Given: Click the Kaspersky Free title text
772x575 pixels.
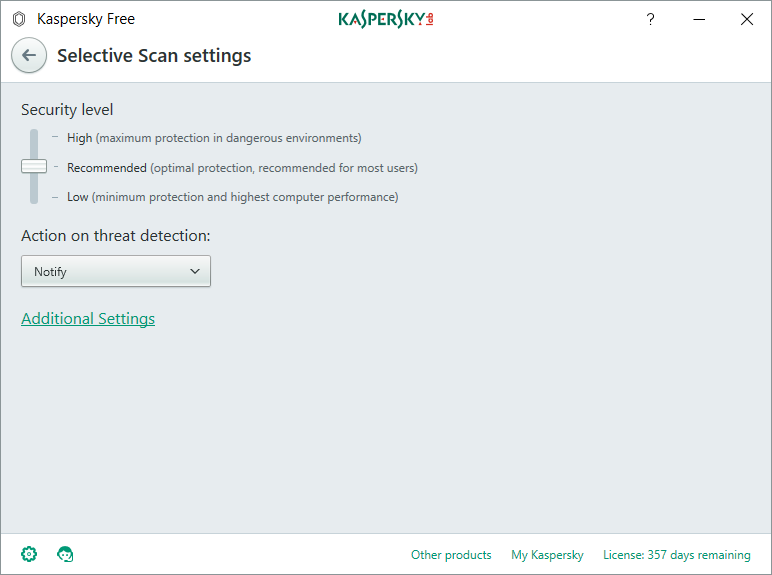Looking at the screenshot, I should coord(86,19).
